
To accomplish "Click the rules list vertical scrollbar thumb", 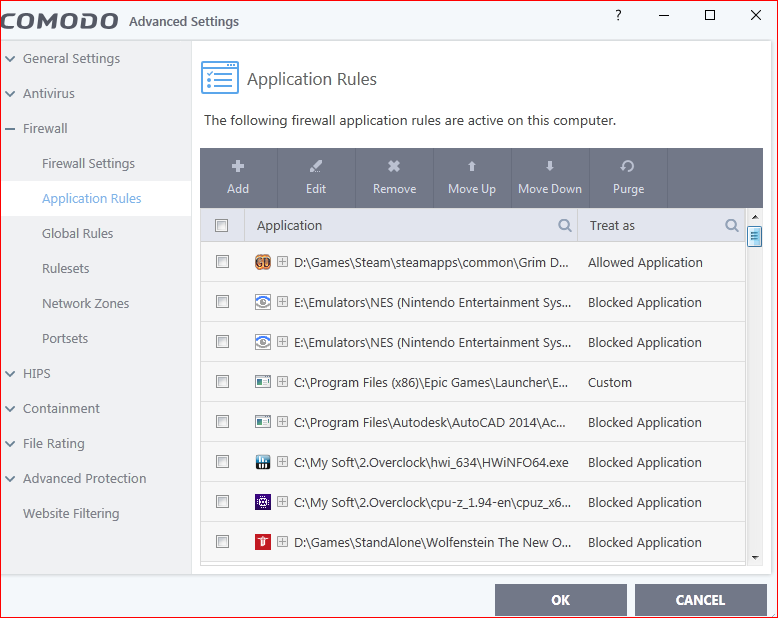I will pos(755,237).
